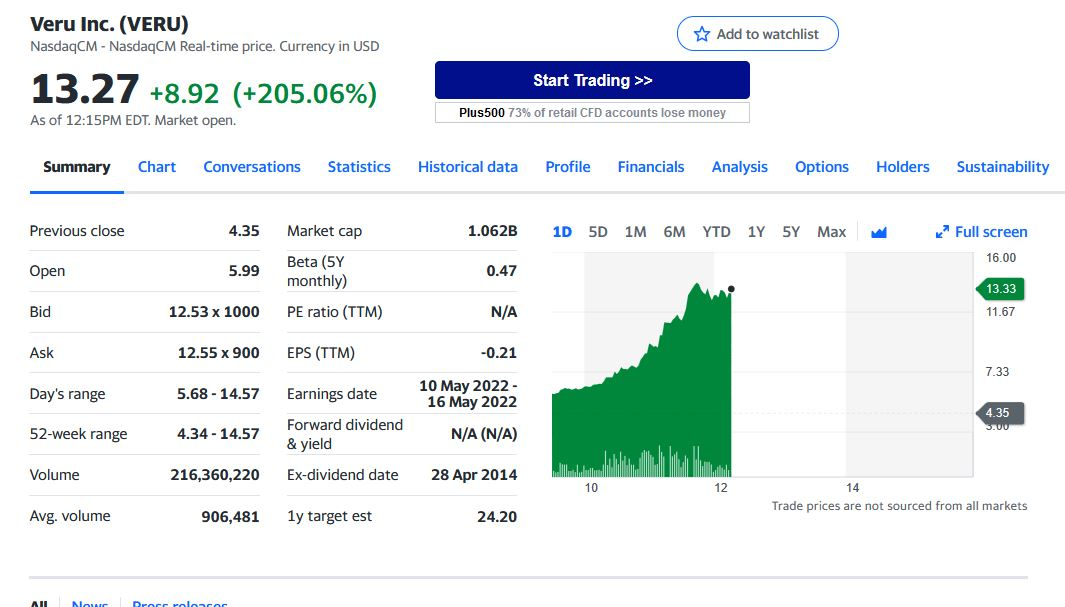Switch chart range to 5D
This screenshot has height=607, width=1065.
(x=598, y=232)
